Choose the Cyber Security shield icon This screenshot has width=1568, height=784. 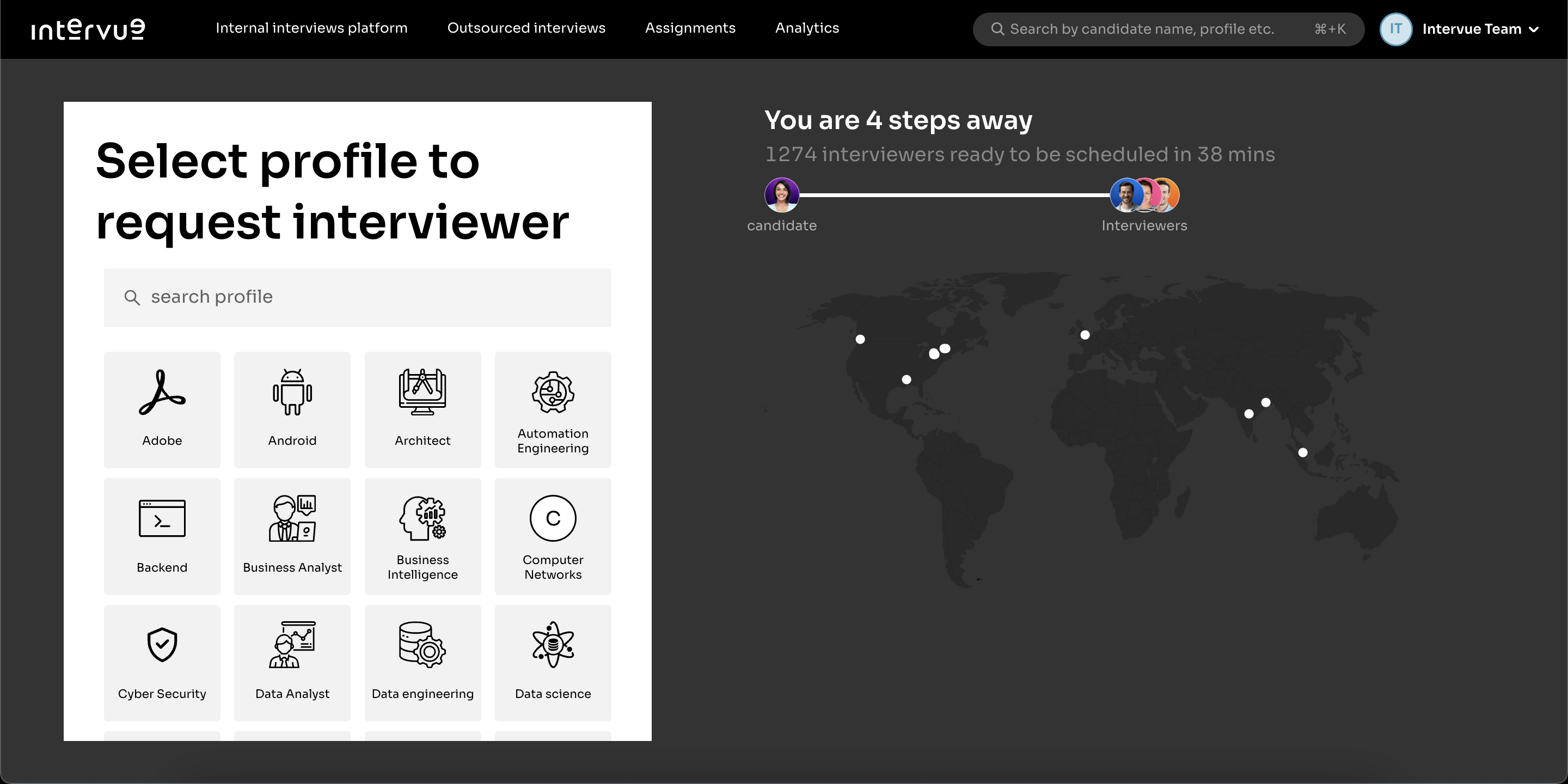click(x=162, y=645)
